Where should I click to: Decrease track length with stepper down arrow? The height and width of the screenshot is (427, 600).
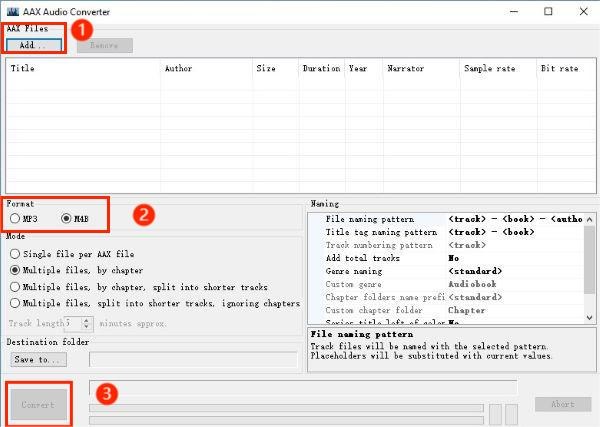(x=86, y=327)
